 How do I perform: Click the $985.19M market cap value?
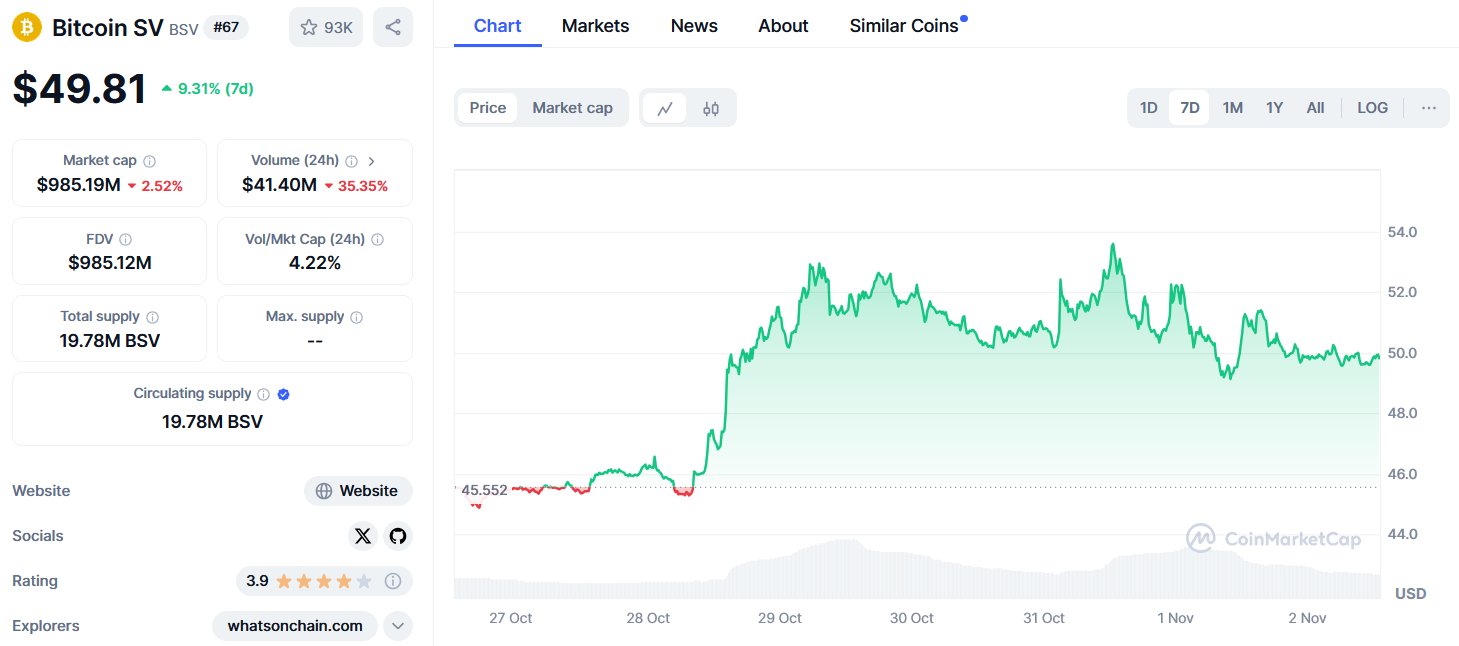(78, 185)
